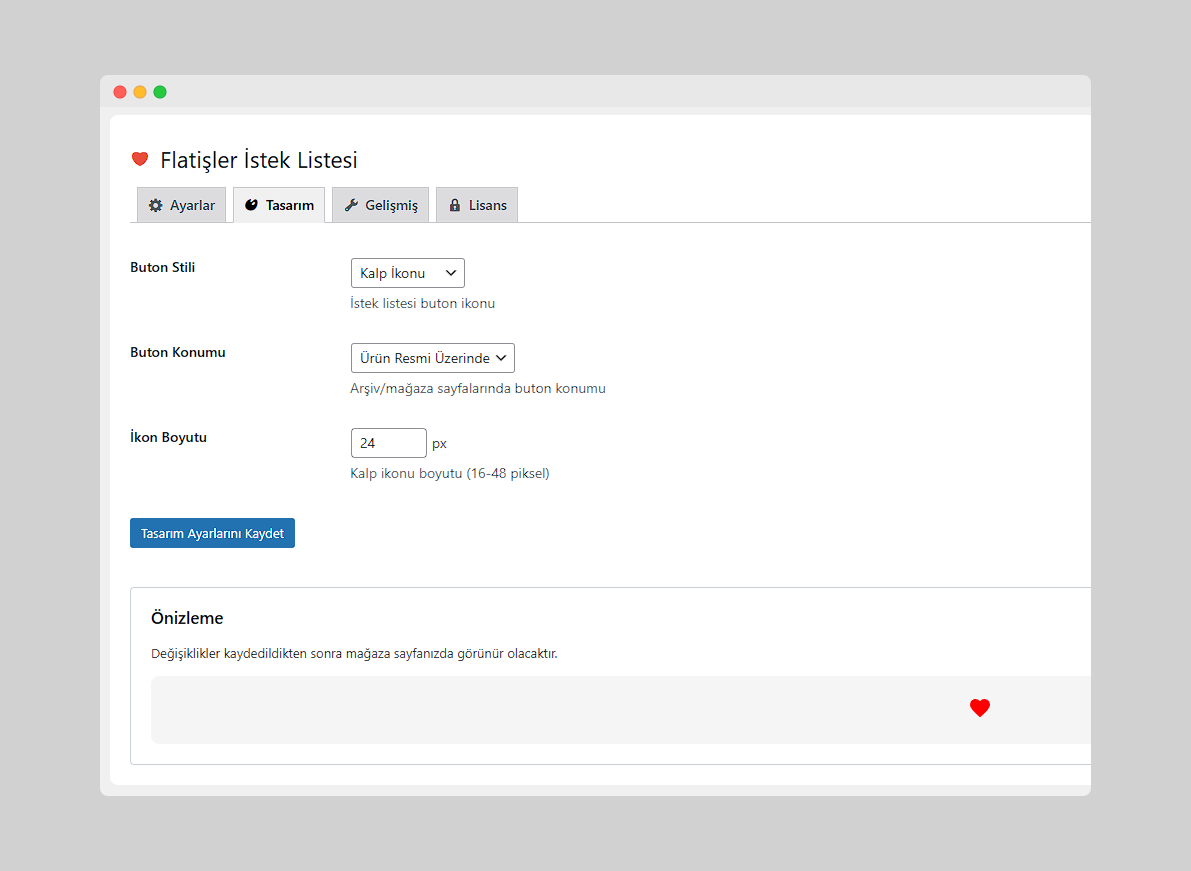
Task: Click the px unit text beside size field
Action: [439, 443]
